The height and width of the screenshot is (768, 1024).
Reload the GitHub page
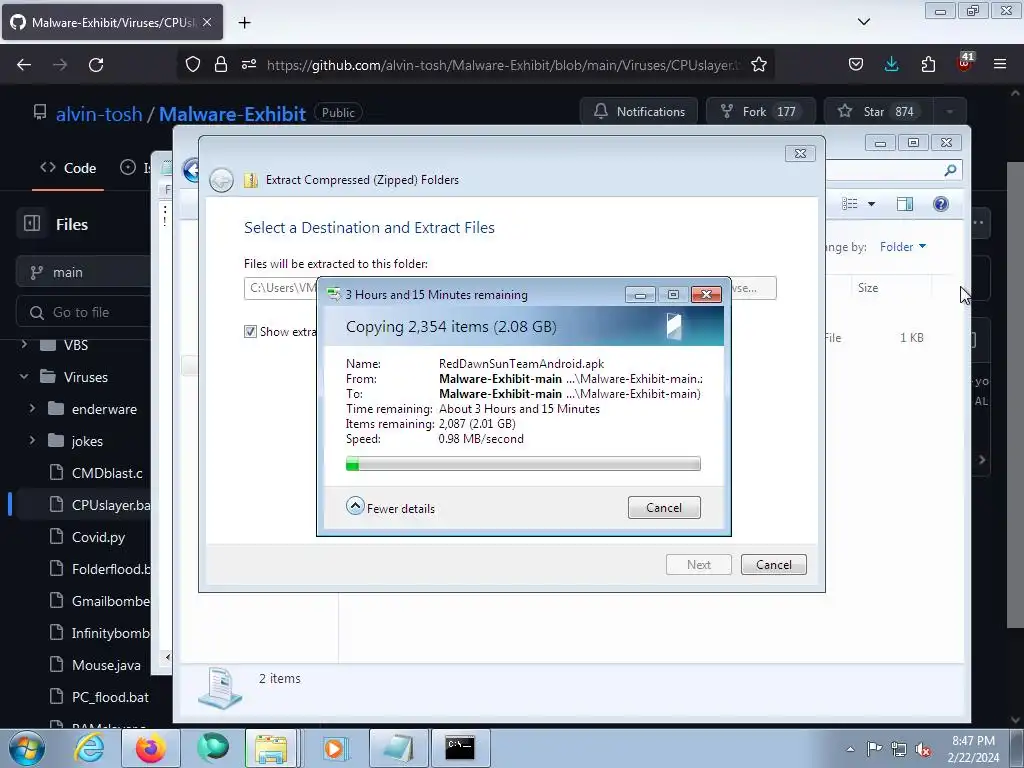96,65
